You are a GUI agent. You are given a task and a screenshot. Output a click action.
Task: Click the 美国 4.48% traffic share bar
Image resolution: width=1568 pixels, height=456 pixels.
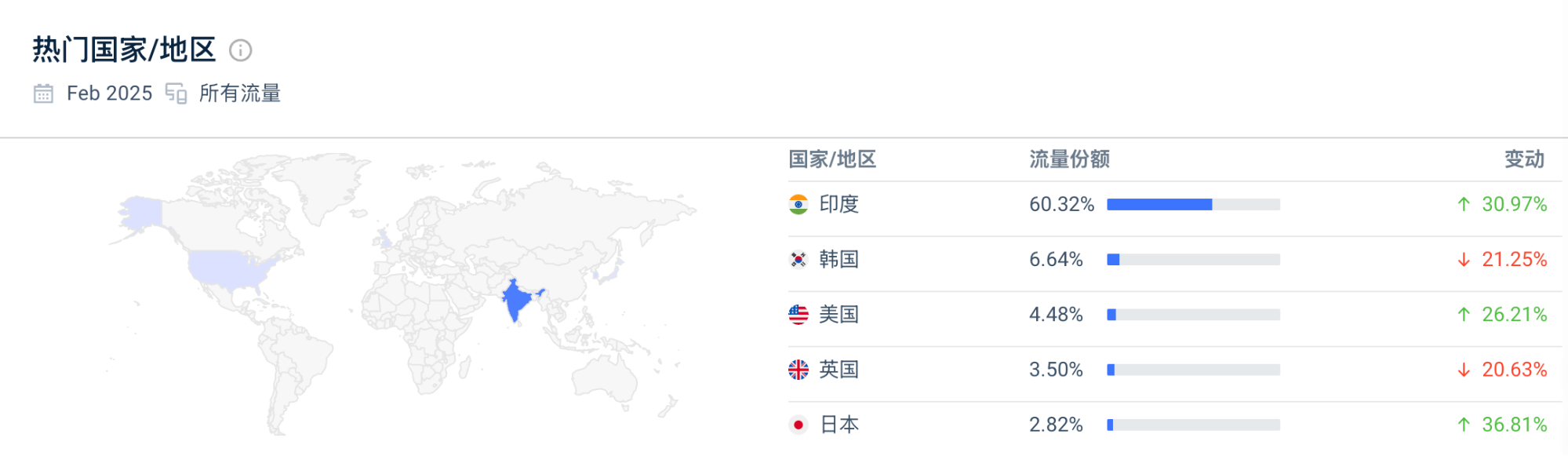coord(1193,314)
